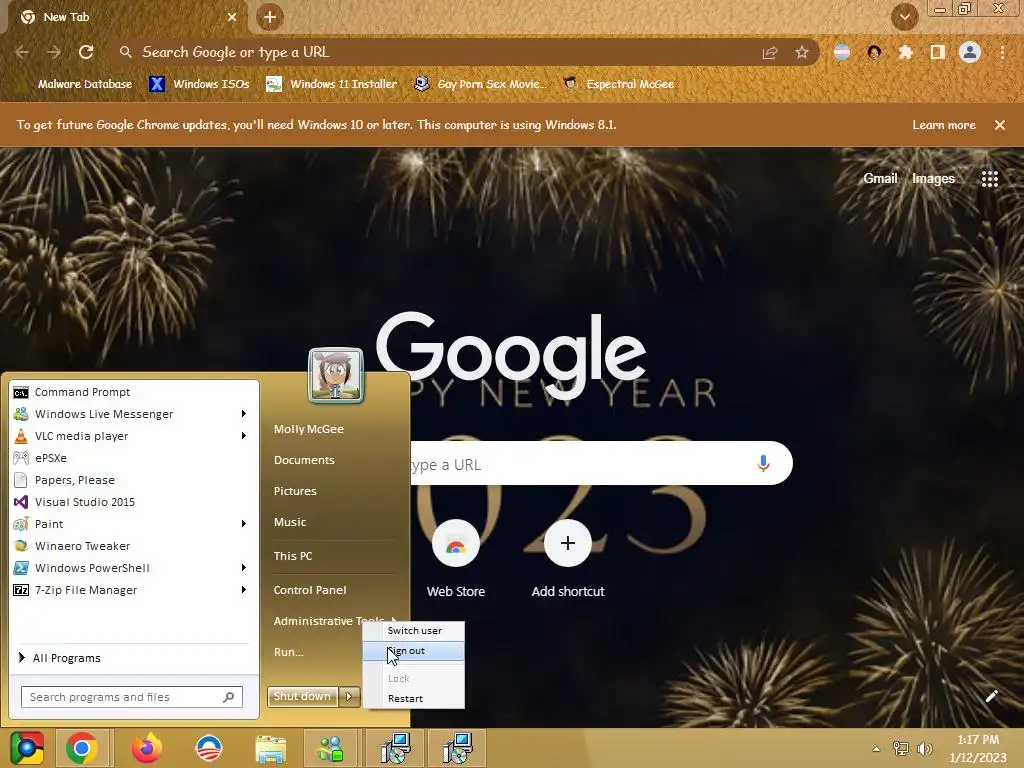
Task: Show hidden system tray icons
Action: click(876, 749)
